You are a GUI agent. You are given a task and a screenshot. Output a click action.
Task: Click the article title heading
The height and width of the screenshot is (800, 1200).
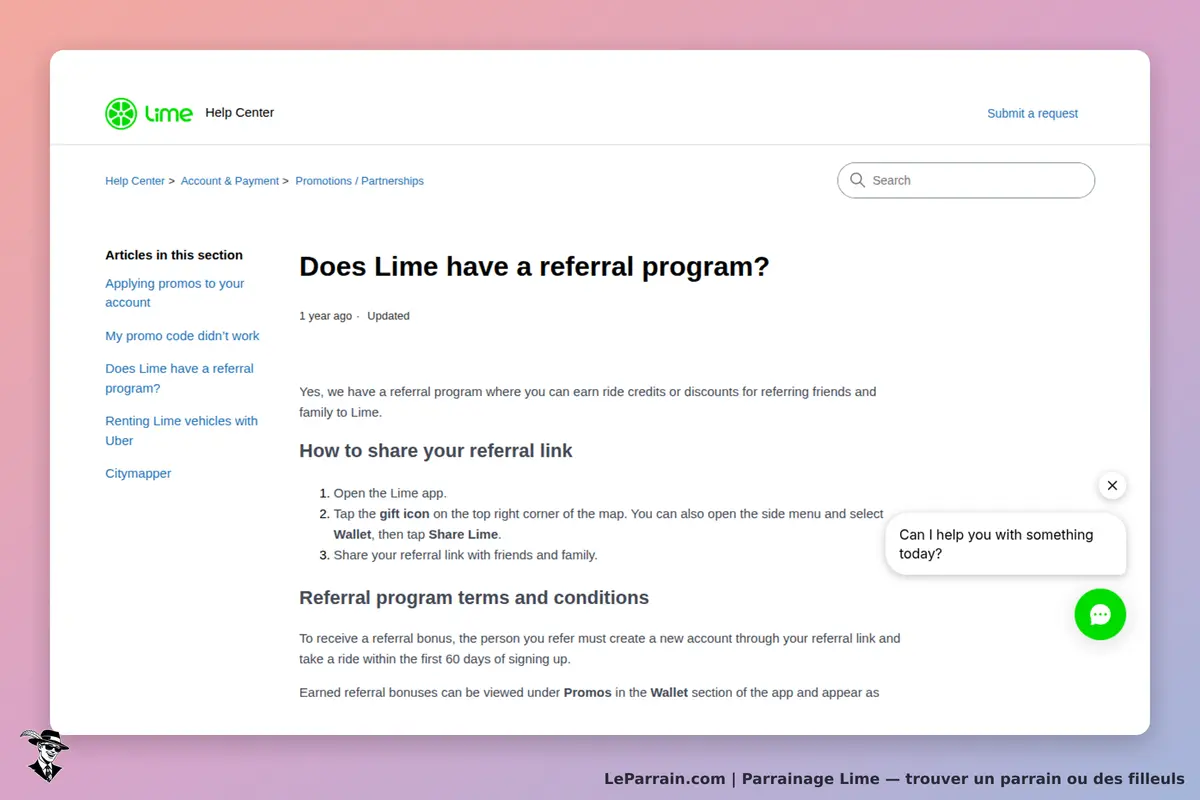pyautogui.click(x=534, y=267)
